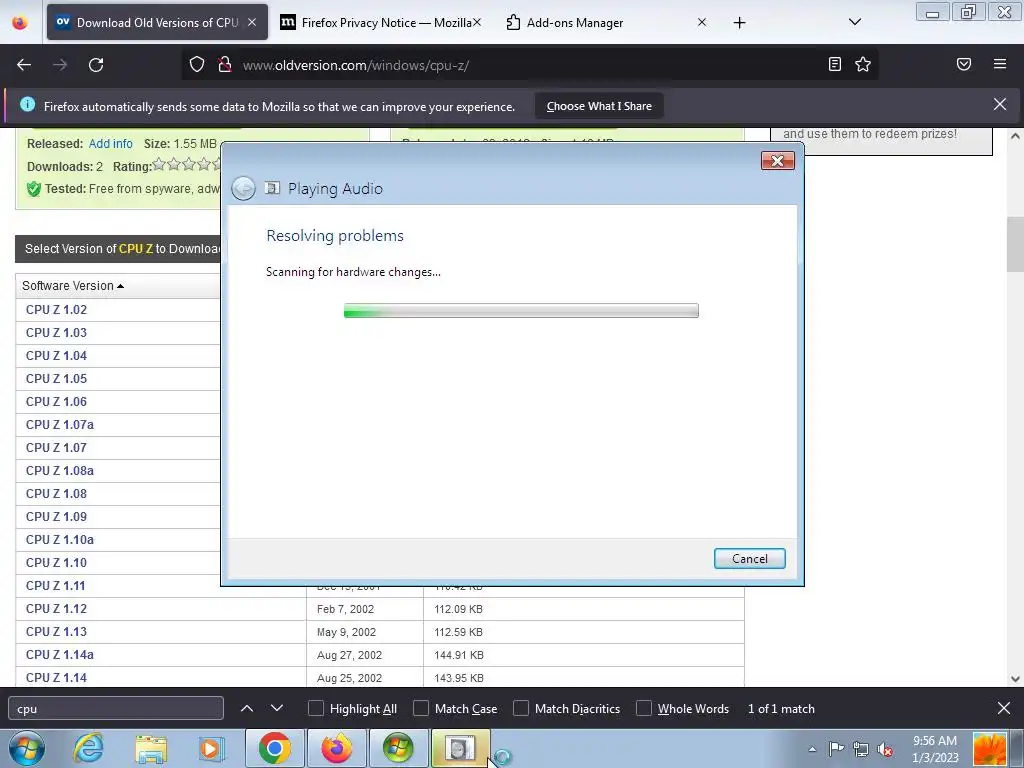Viewport: 1024px width, 768px height.
Task: Open the CPU Z 1.07a link
Action: point(59,424)
